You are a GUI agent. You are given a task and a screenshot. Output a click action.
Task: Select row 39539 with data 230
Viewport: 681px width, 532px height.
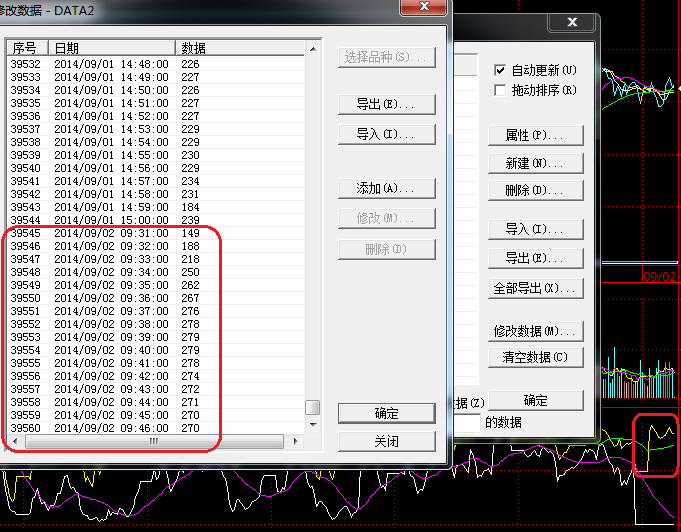[155, 155]
